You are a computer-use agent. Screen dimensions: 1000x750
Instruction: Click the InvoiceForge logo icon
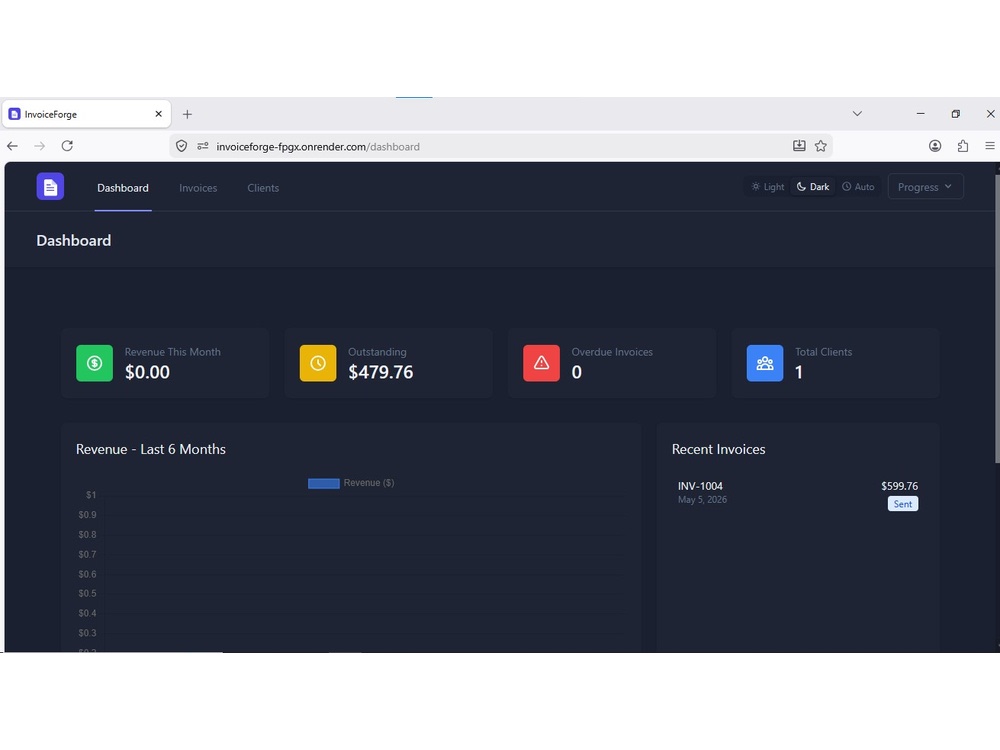(50, 186)
